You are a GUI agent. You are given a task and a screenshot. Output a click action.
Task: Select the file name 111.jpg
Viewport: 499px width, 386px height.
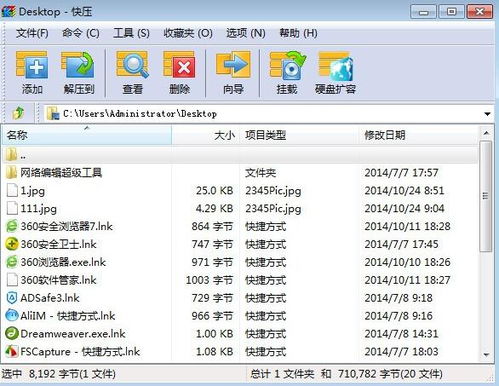coord(38,209)
